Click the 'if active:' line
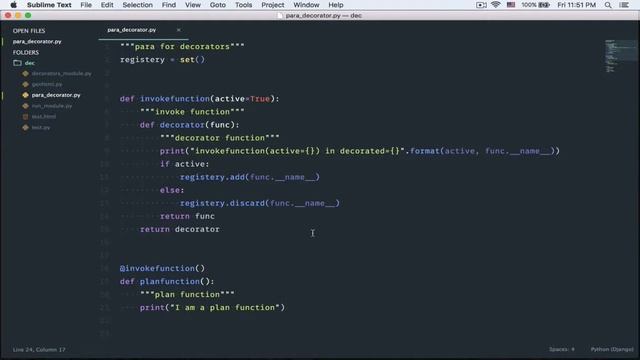This screenshot has width=640, height=360. 184,164
